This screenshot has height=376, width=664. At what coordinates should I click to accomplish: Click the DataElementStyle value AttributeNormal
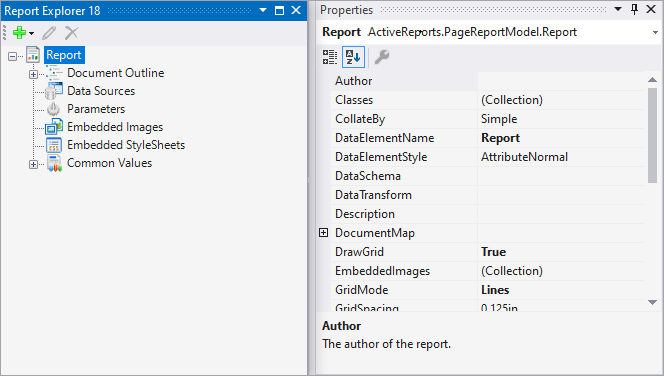524,157
